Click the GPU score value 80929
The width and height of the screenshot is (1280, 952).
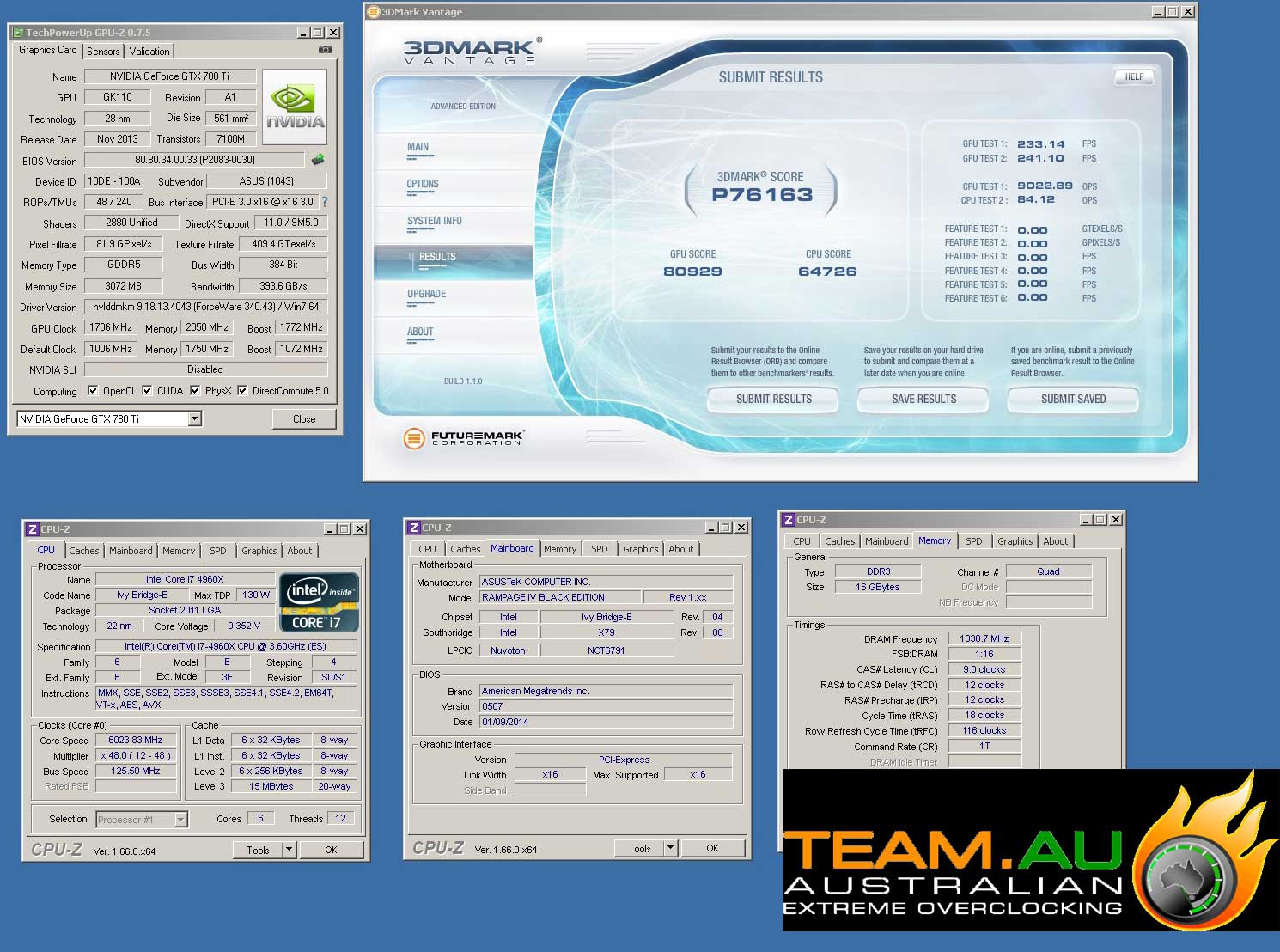692,272
